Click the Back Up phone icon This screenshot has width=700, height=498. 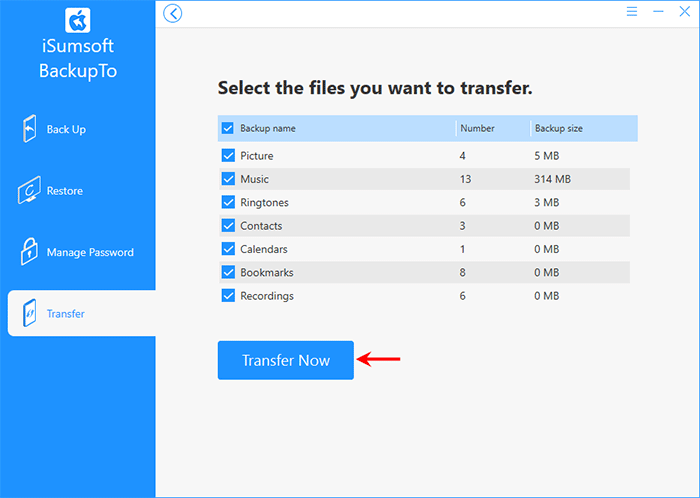coord(29,129)
